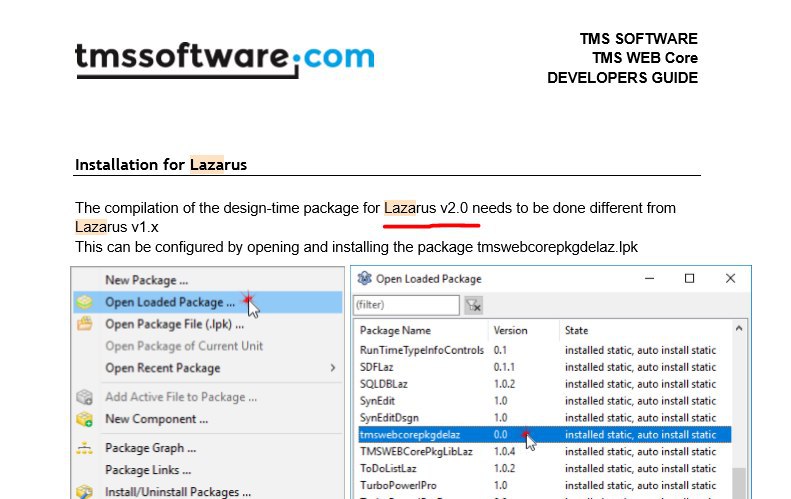791x499 pixels.
Task: Click the package filter input field
Action: (x=406, y=305)
